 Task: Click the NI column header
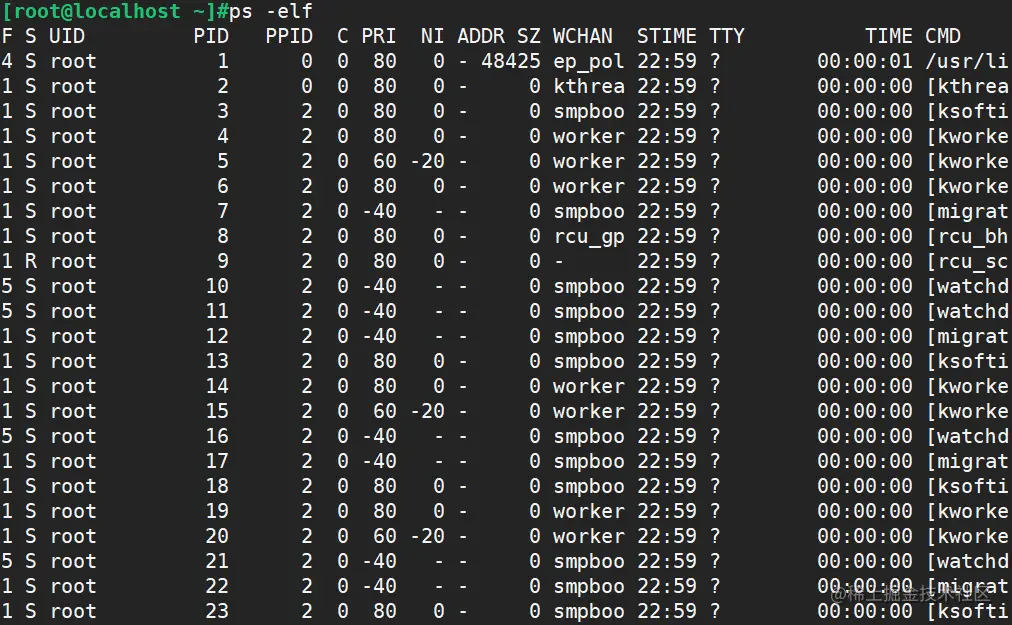(432, 36)
